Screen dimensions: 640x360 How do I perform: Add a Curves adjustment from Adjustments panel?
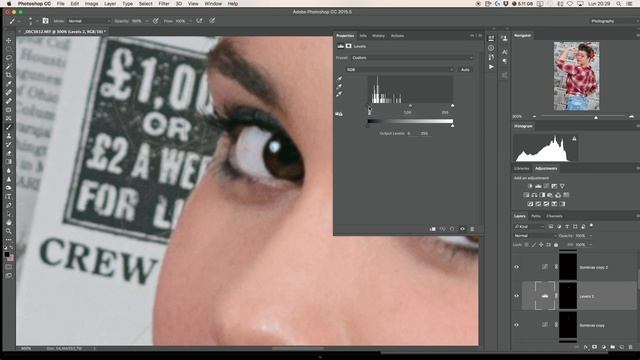[x=546, y=186]
